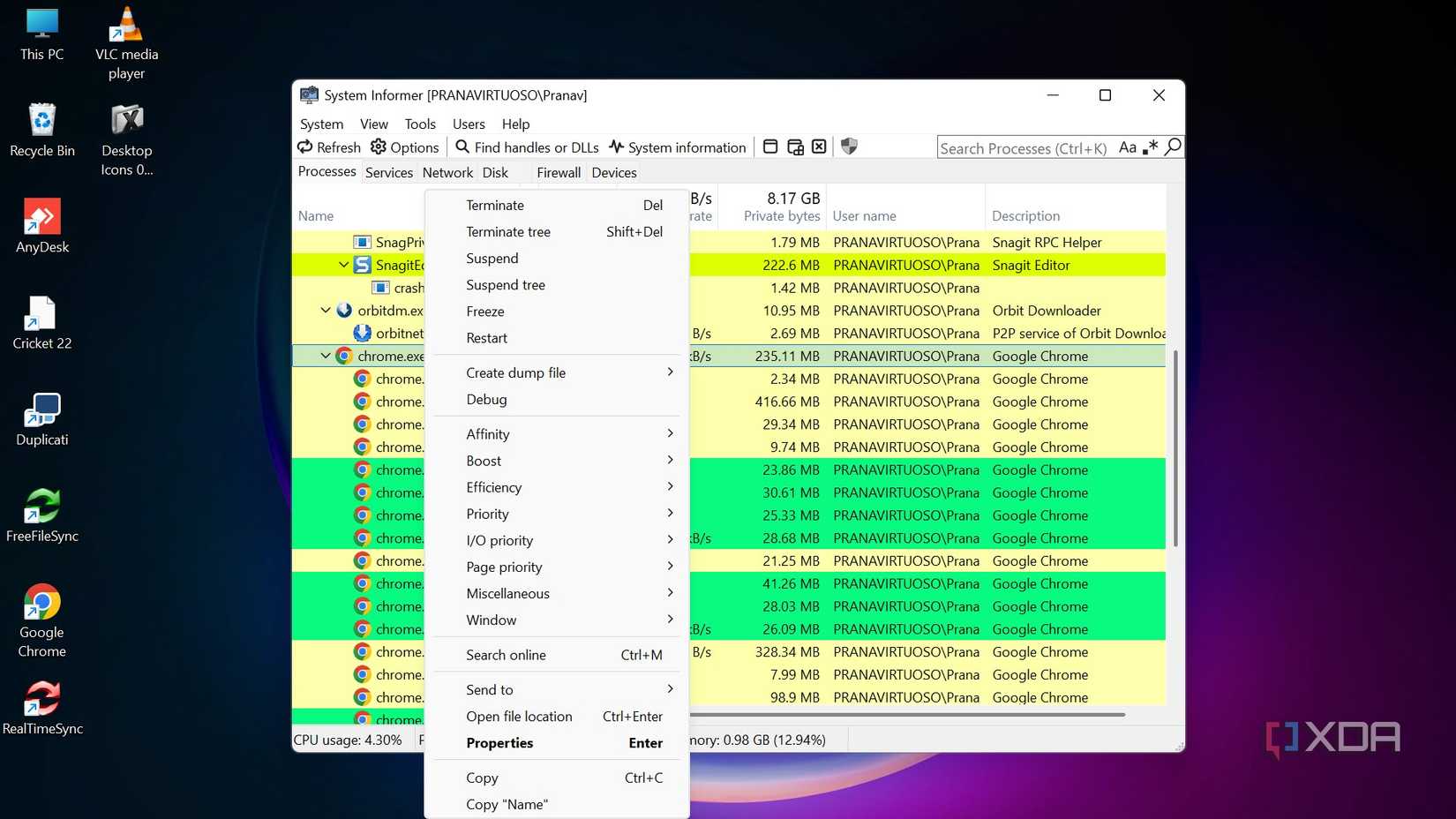1456x819 pixels.
Task: Toggle the close-pane (x) icon on the toolbar
Action: pyautogui.click(x=819, y=147)
